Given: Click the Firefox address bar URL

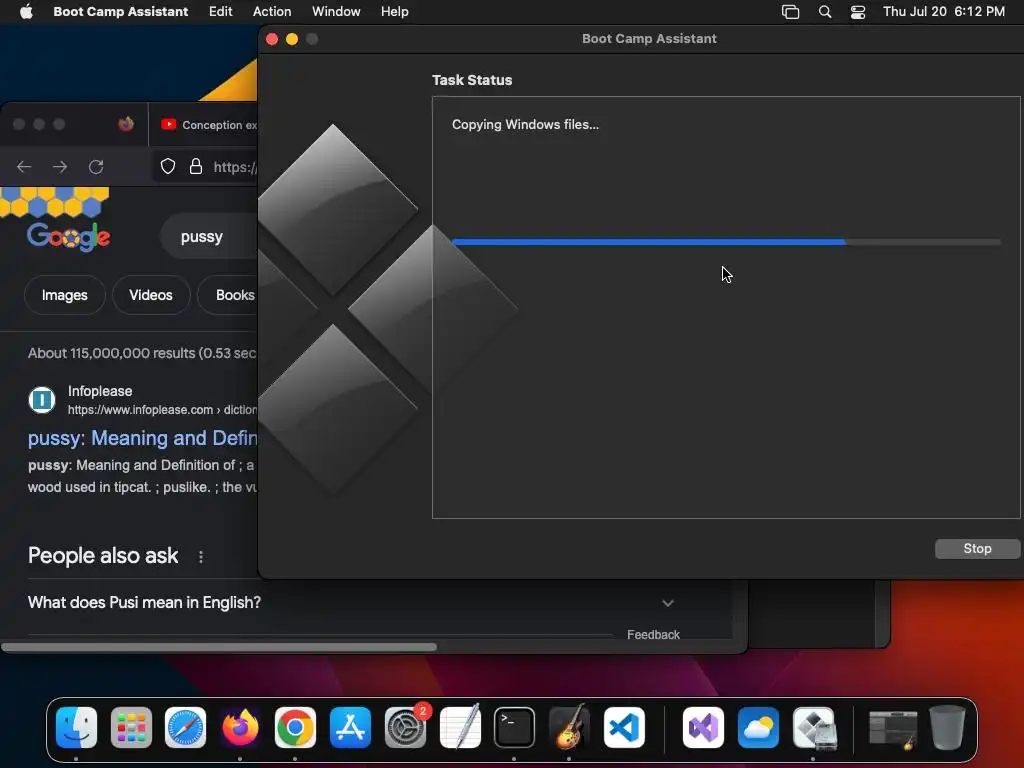Looking at the screenshot, I should 234,167.
